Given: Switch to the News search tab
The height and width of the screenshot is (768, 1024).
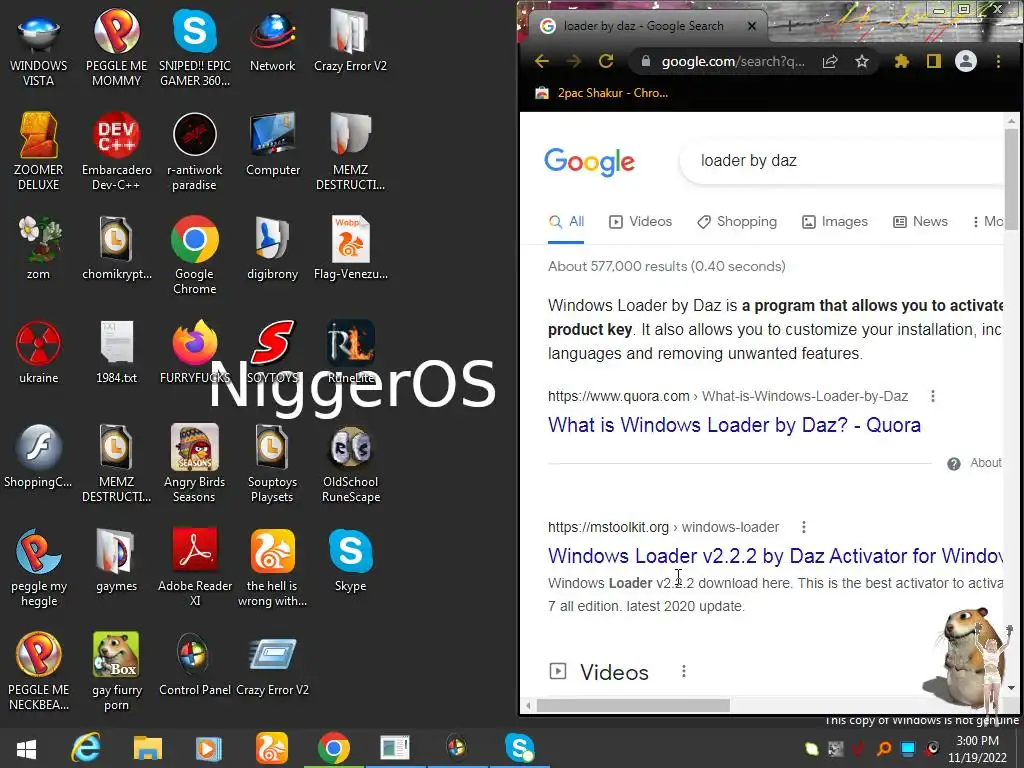Looking at the screenshot, I should click(920, 221).
